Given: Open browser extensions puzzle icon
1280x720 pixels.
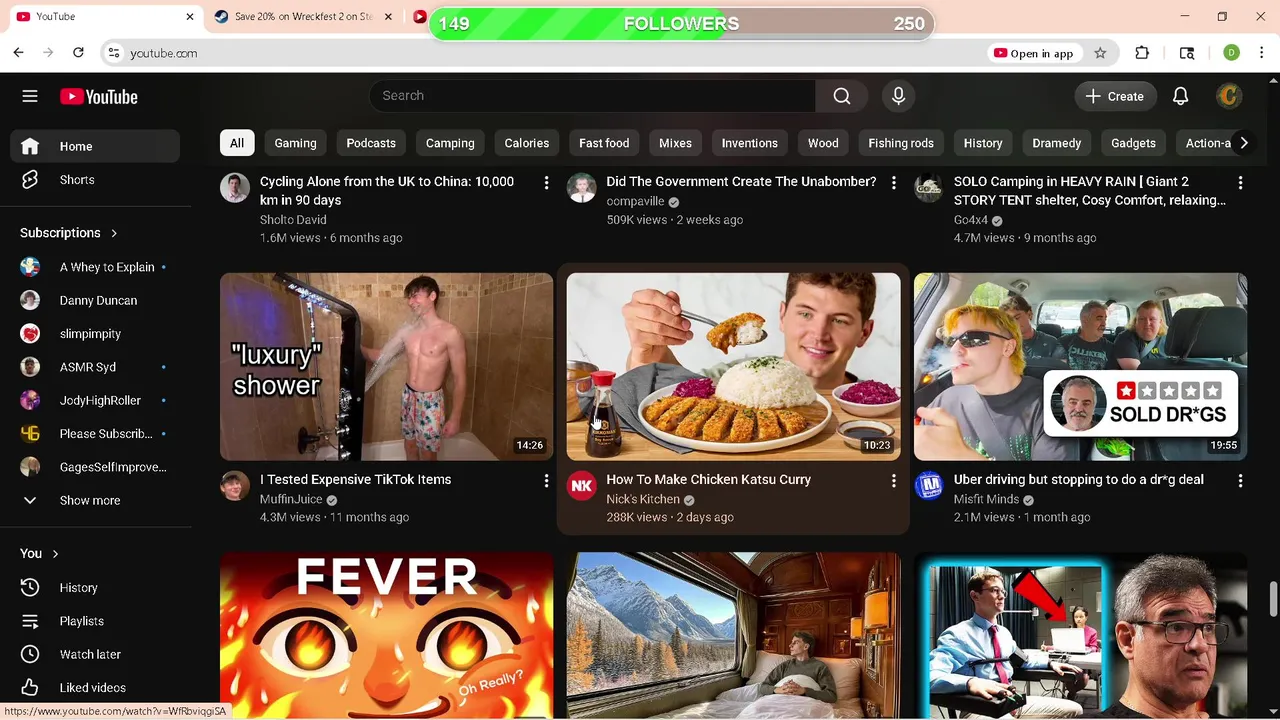Looking at the screenshot, I should click(x=1142, y=53).
